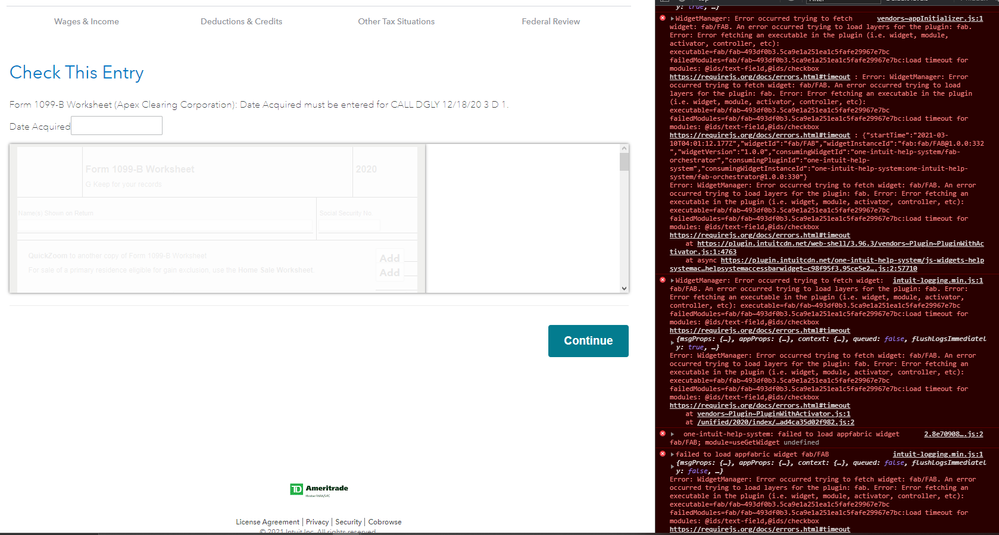Open /unified/2020/index stack trace link
This screenshot has width=999, height=535.
tap(775, 422)
